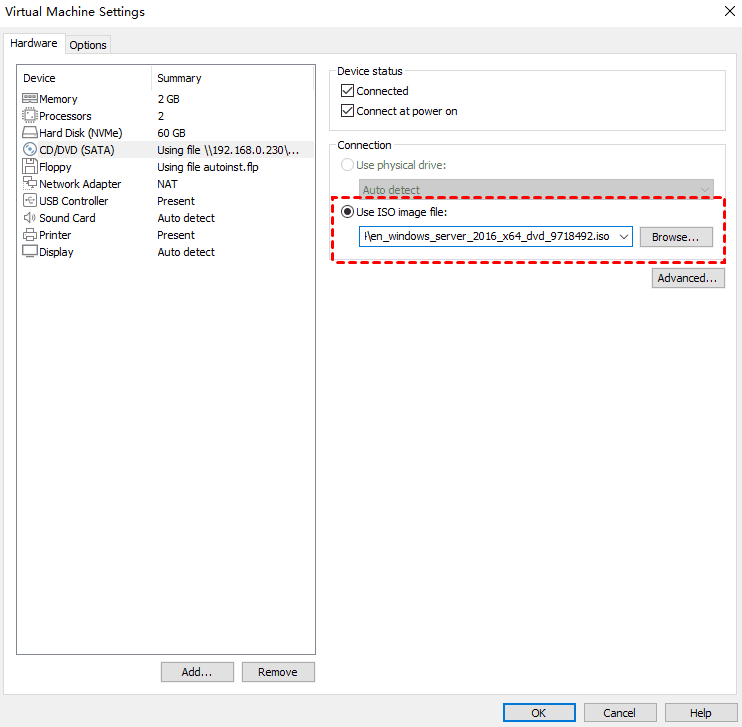Image resolution: width=742 pixels, height=727 pixels.
Task: Select the Processors row label
Action: point(65,116)
